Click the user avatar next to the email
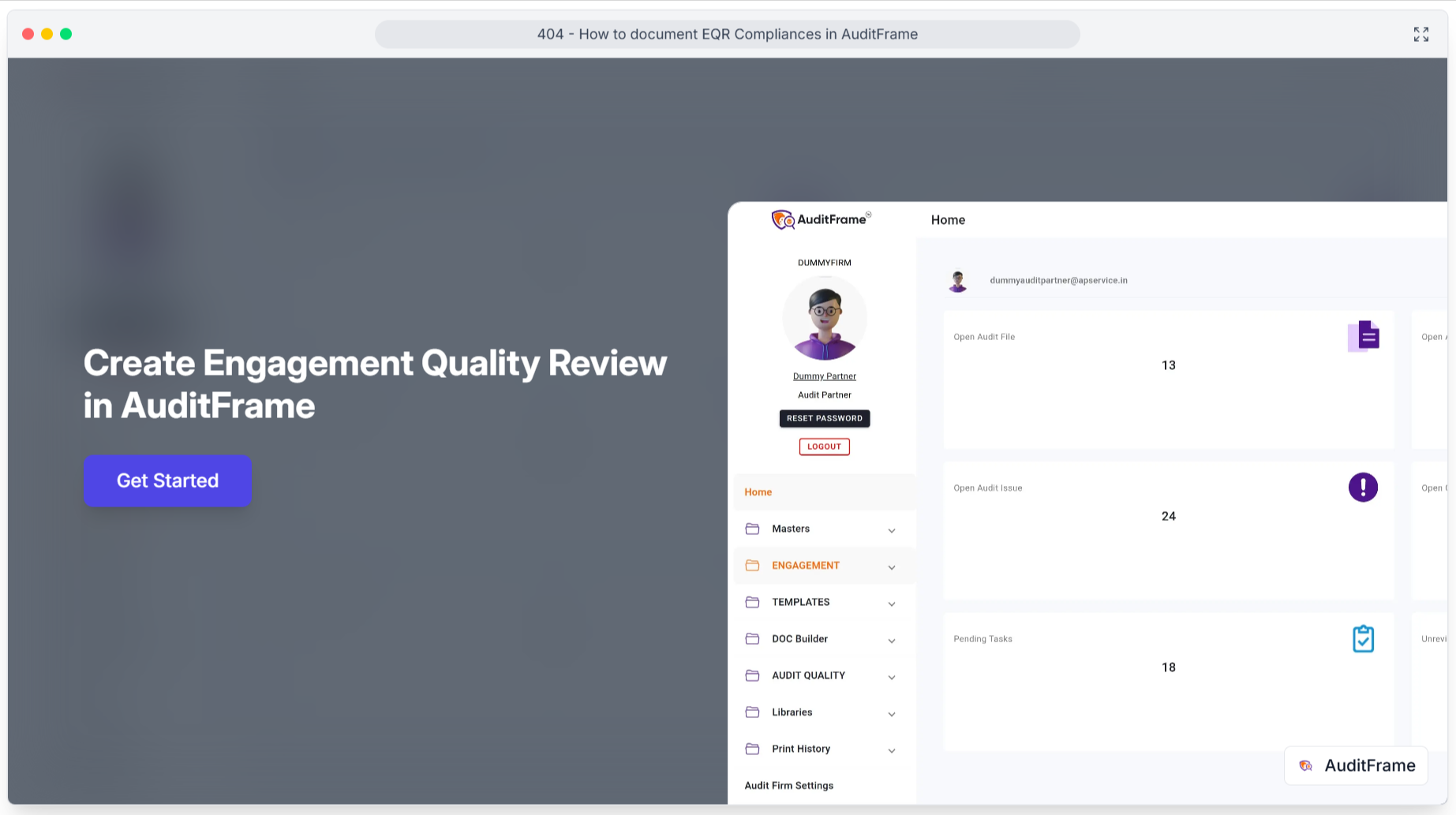The height and width of the screenshot is (815, 1456). tap(959, 280)
